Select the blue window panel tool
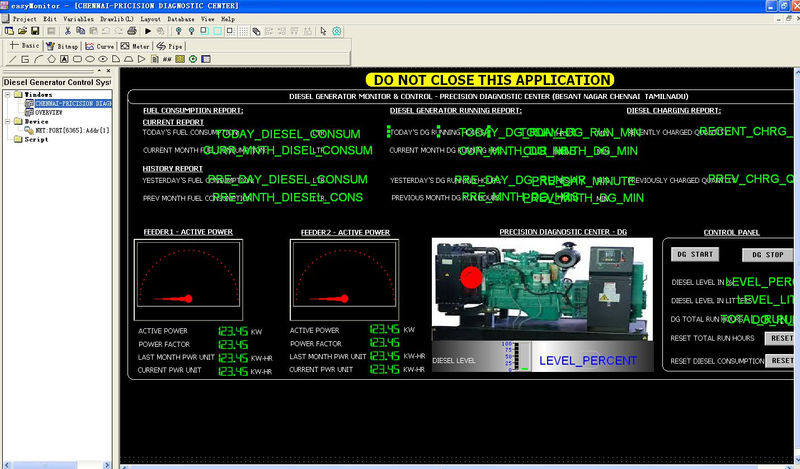800x469 pixels. (x=206, y=59)
